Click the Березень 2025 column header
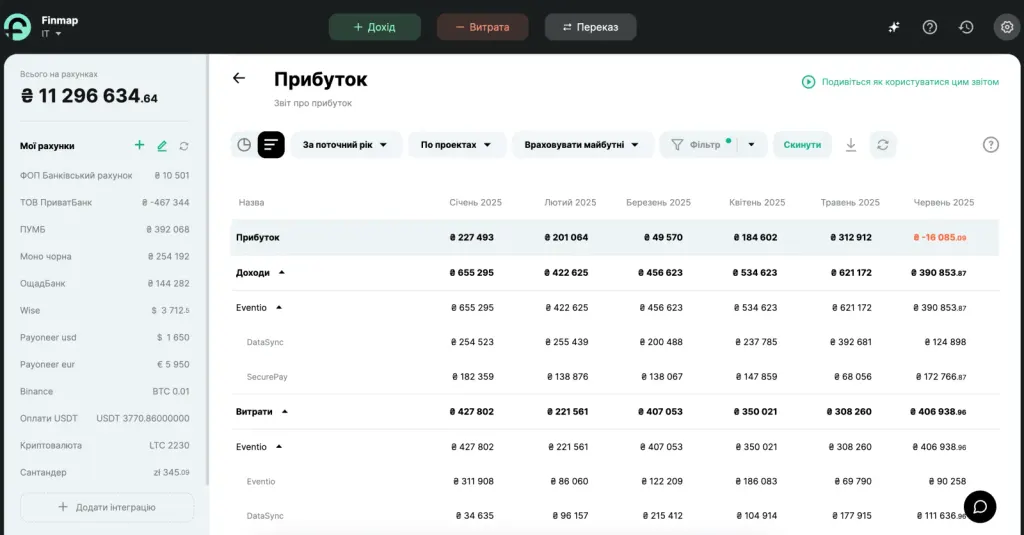The image size is (1024, 535). pyautogui.click(x=658, y=203)
